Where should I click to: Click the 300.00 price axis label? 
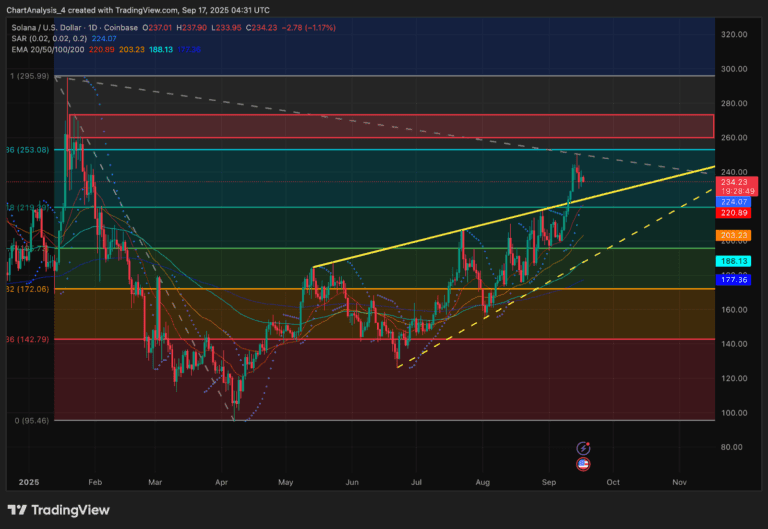point(734,69)
